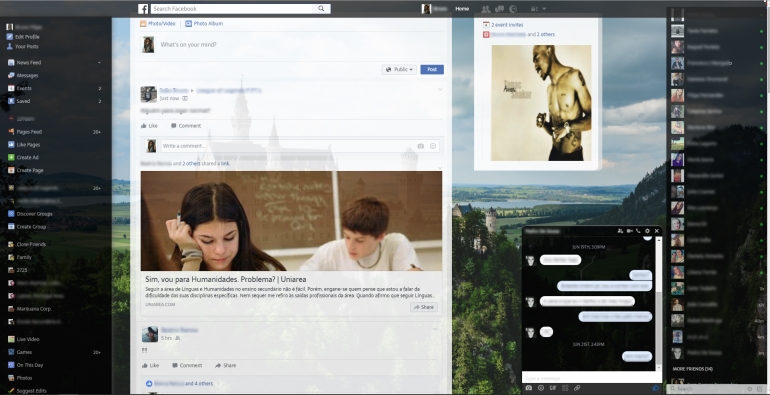Click the search magnifier button
Image resolution: width=770 pixels, height=395 pixels.
click(321, 9)
